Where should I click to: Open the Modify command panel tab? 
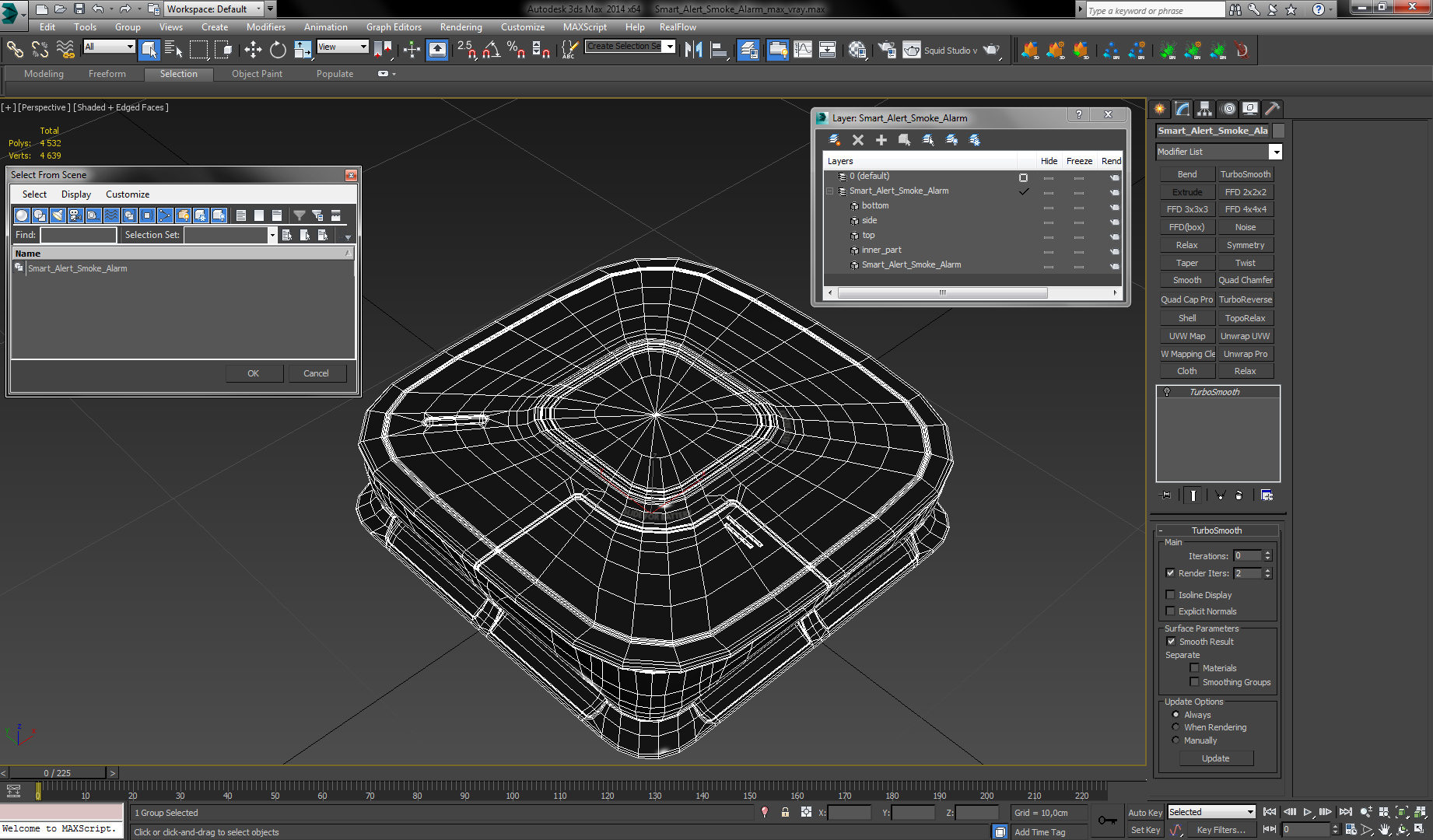1182,109
